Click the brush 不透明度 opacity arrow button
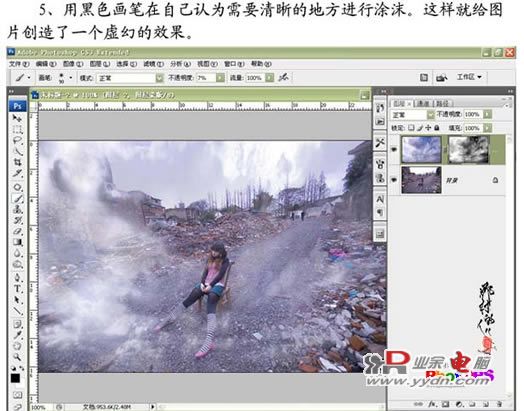Viewport: 524px width, 411px height. pos(220,78)
